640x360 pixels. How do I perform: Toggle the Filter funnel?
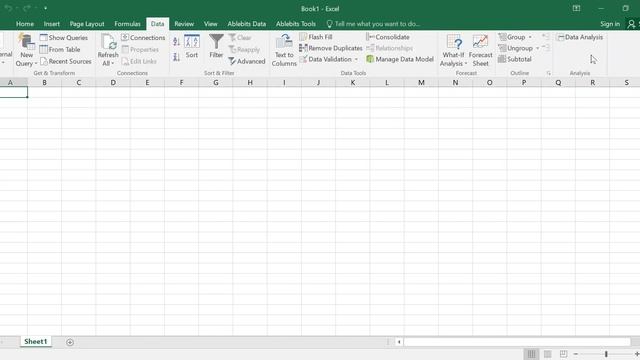[216, 46]
